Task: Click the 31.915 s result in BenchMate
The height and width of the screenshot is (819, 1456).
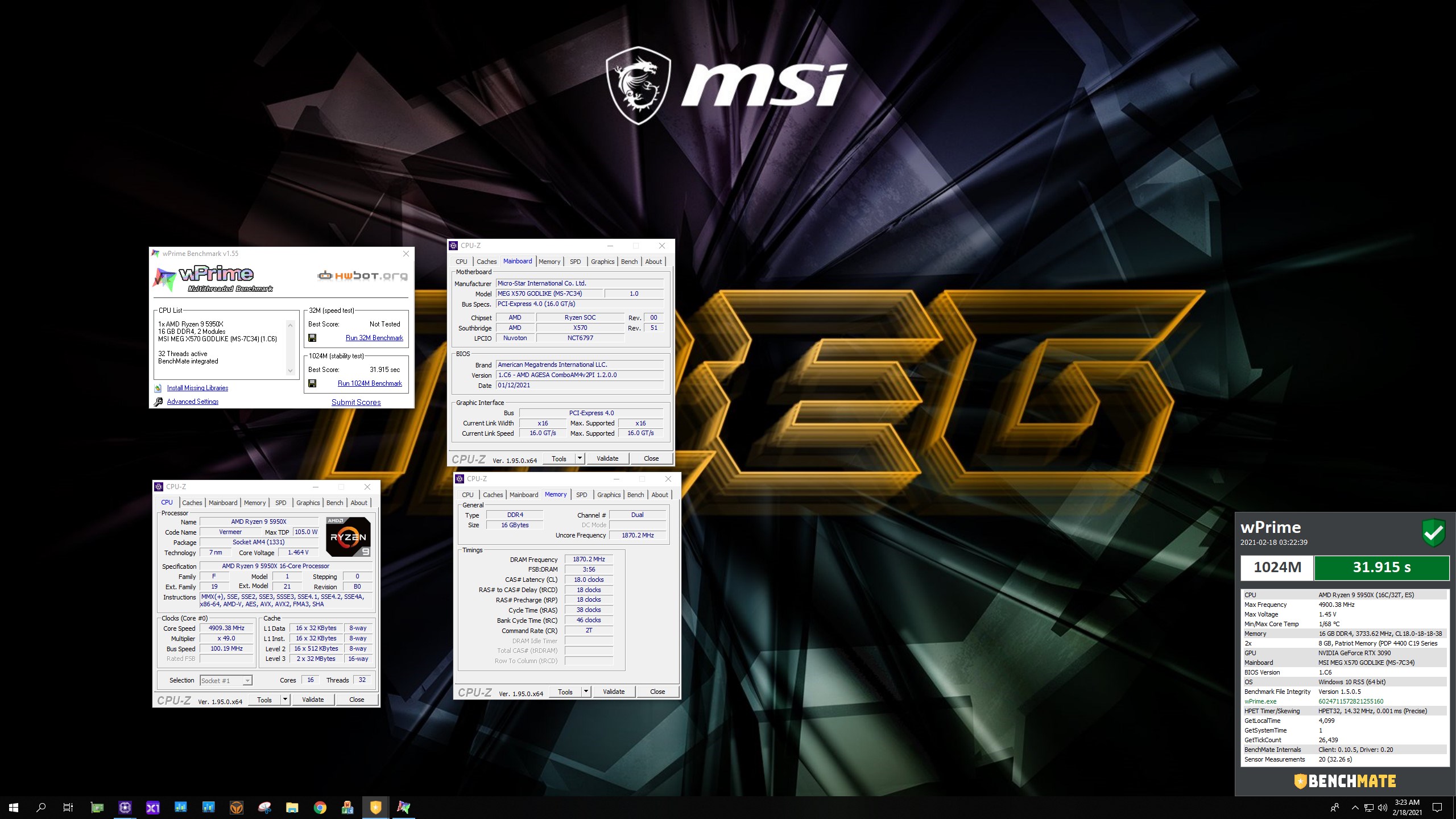Action: pos(1381,567)
